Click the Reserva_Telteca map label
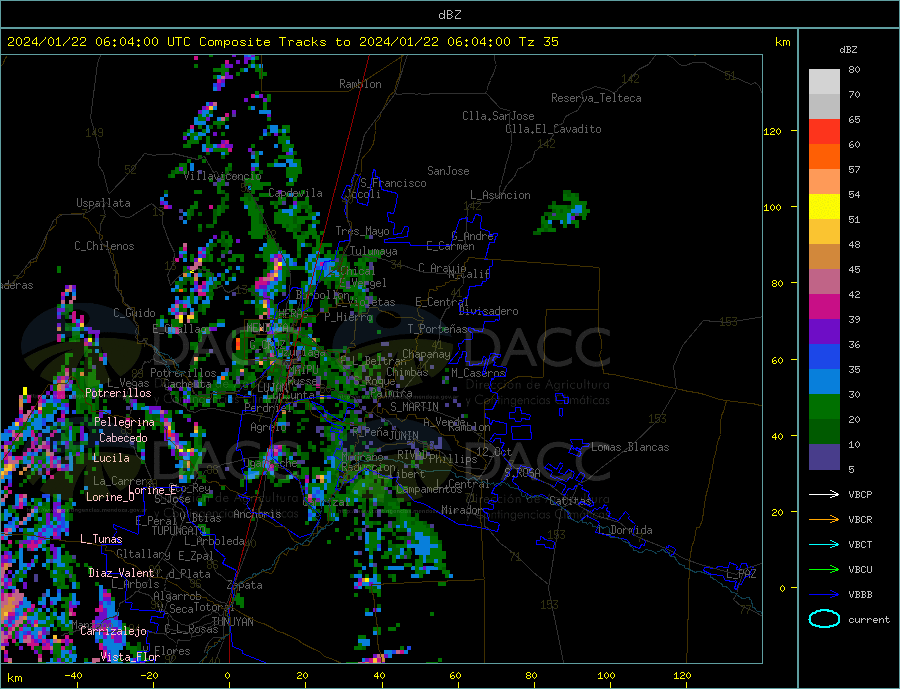The width and height of the screenshot is (900, 689). coord(596,98)
